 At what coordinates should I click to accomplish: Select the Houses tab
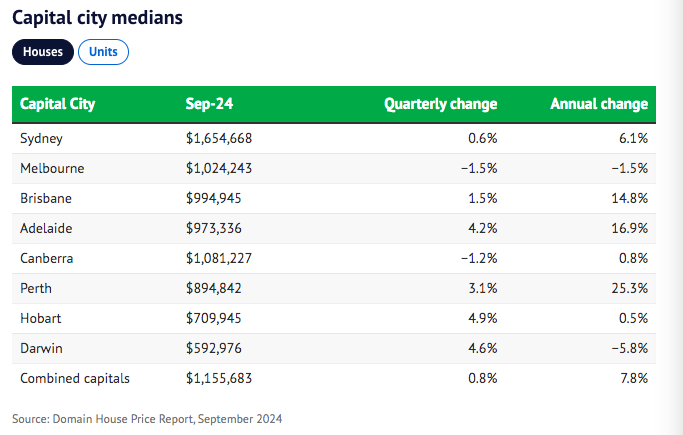pos(43,51)
